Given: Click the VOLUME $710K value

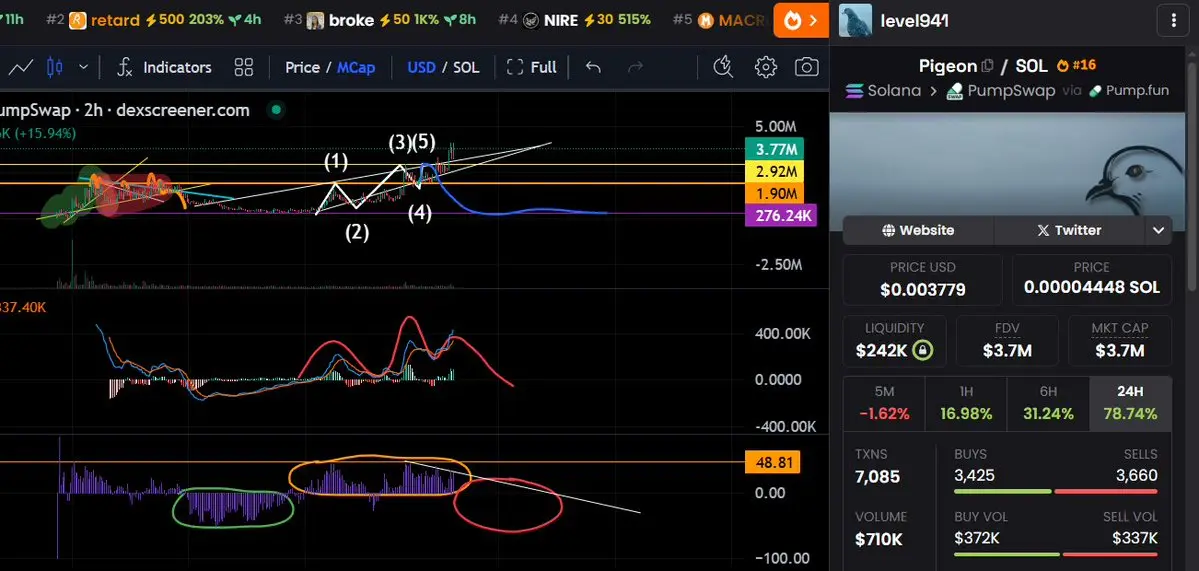Looking at the screenshot, I should (879, 539).
